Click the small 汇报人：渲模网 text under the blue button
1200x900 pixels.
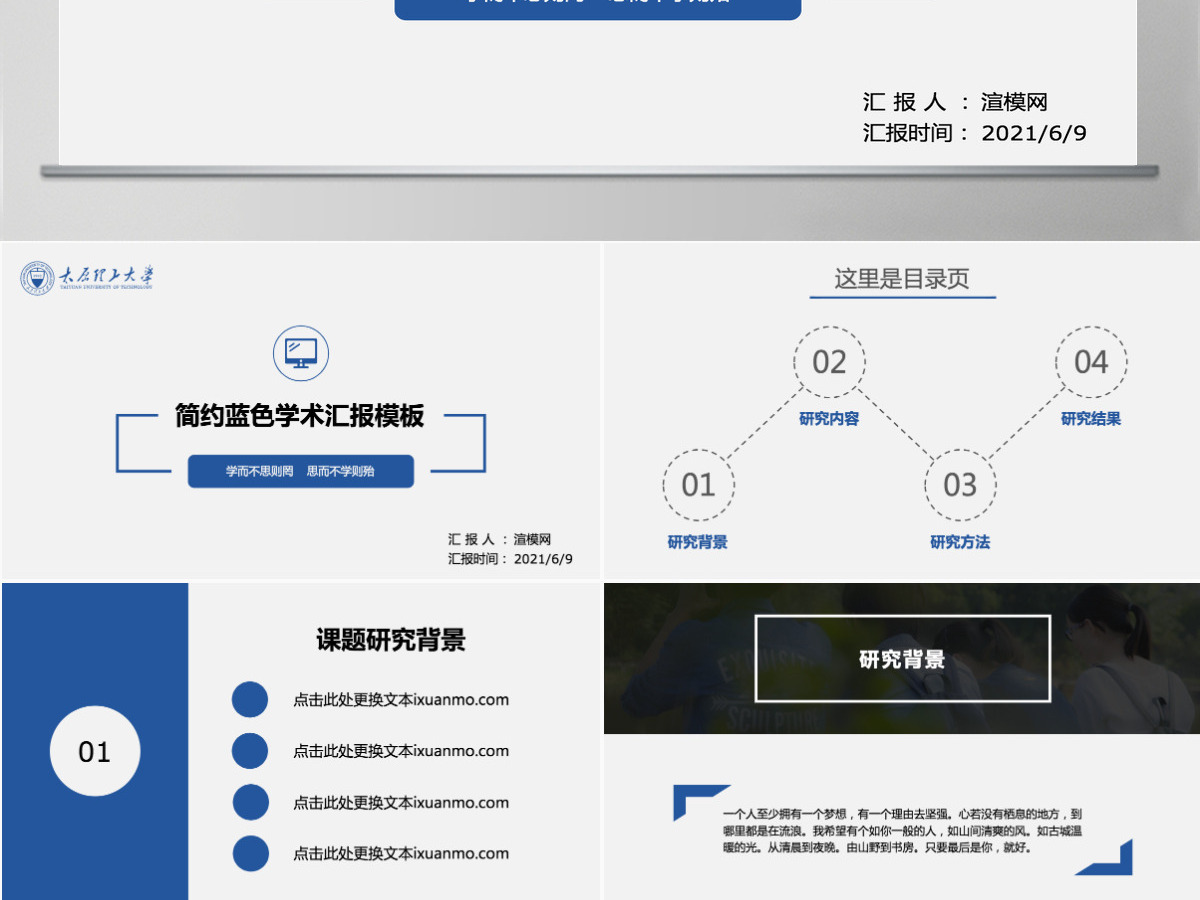500,539
